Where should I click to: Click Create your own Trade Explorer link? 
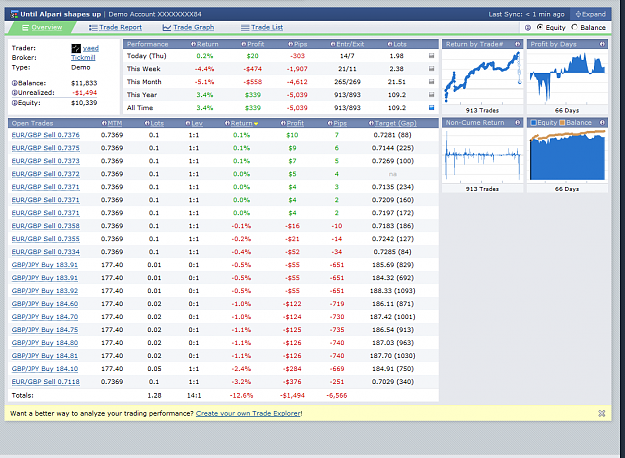(x=248, y=413)
